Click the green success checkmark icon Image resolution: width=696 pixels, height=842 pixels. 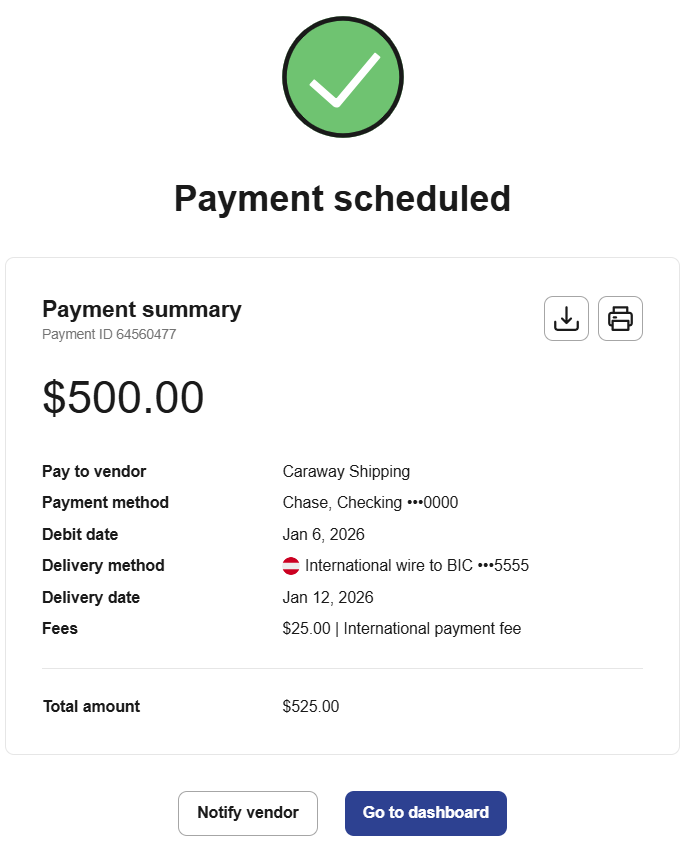(343, 77)
